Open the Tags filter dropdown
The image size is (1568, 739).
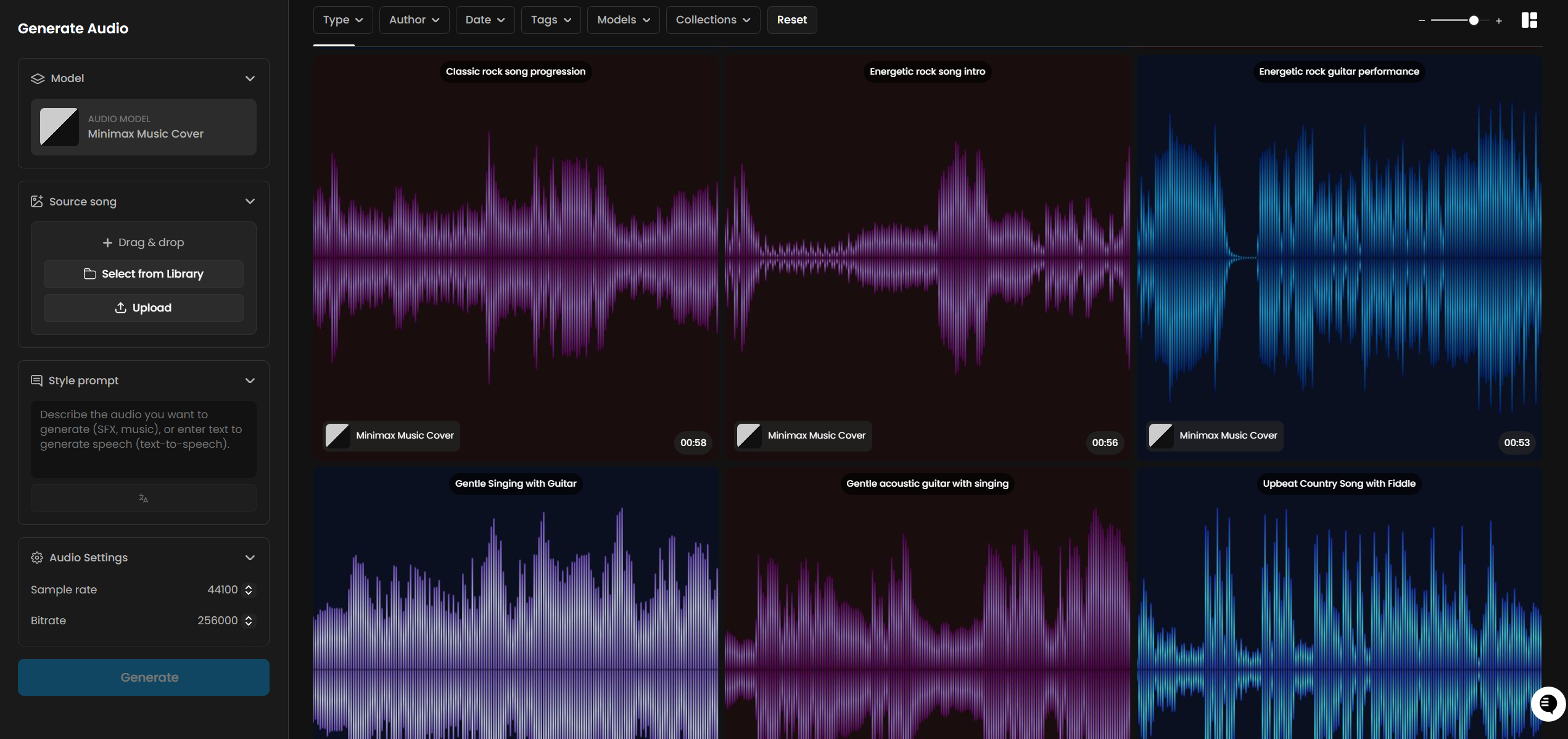(x=550, y=20)
